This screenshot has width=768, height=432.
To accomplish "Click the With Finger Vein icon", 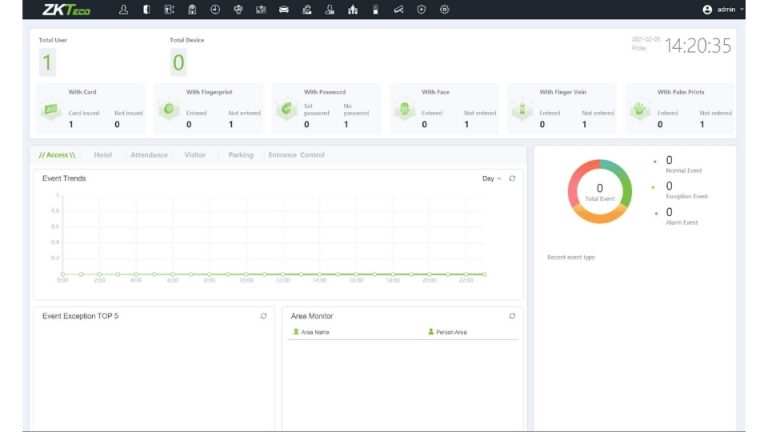I will [522, 109].
